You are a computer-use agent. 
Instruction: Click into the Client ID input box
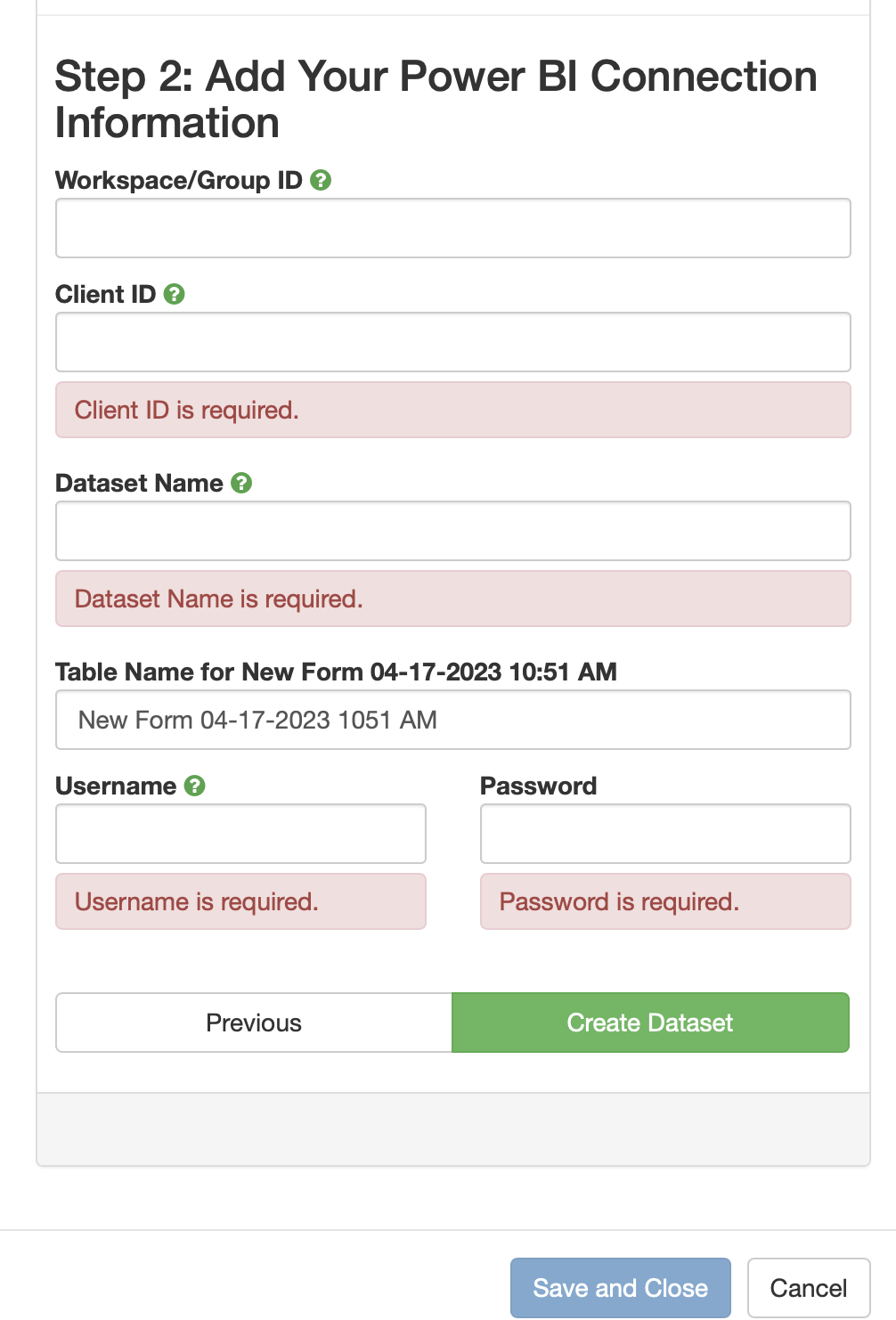coord(453,342)
